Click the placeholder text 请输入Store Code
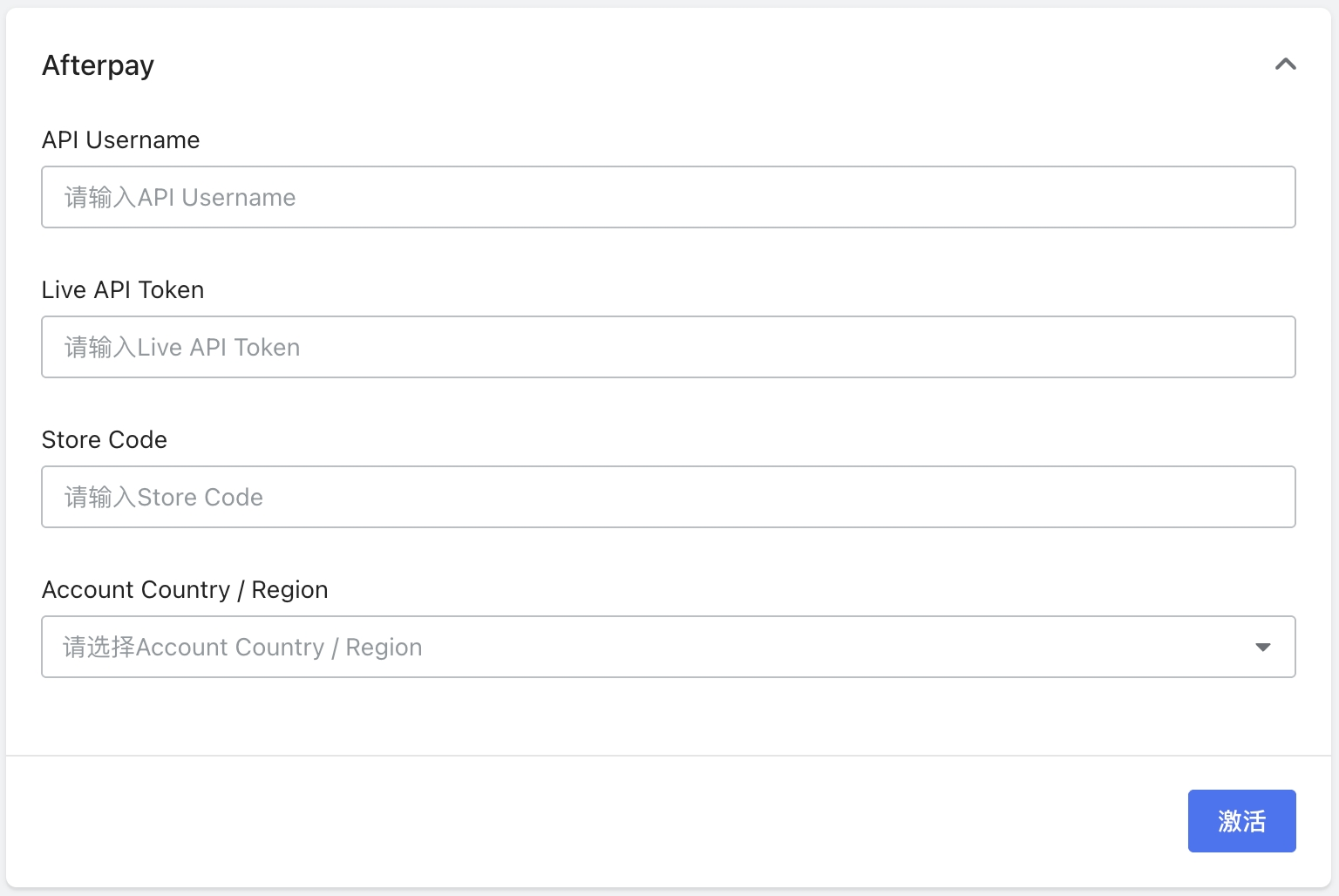 pyautogui.click(x=164, y=498)
